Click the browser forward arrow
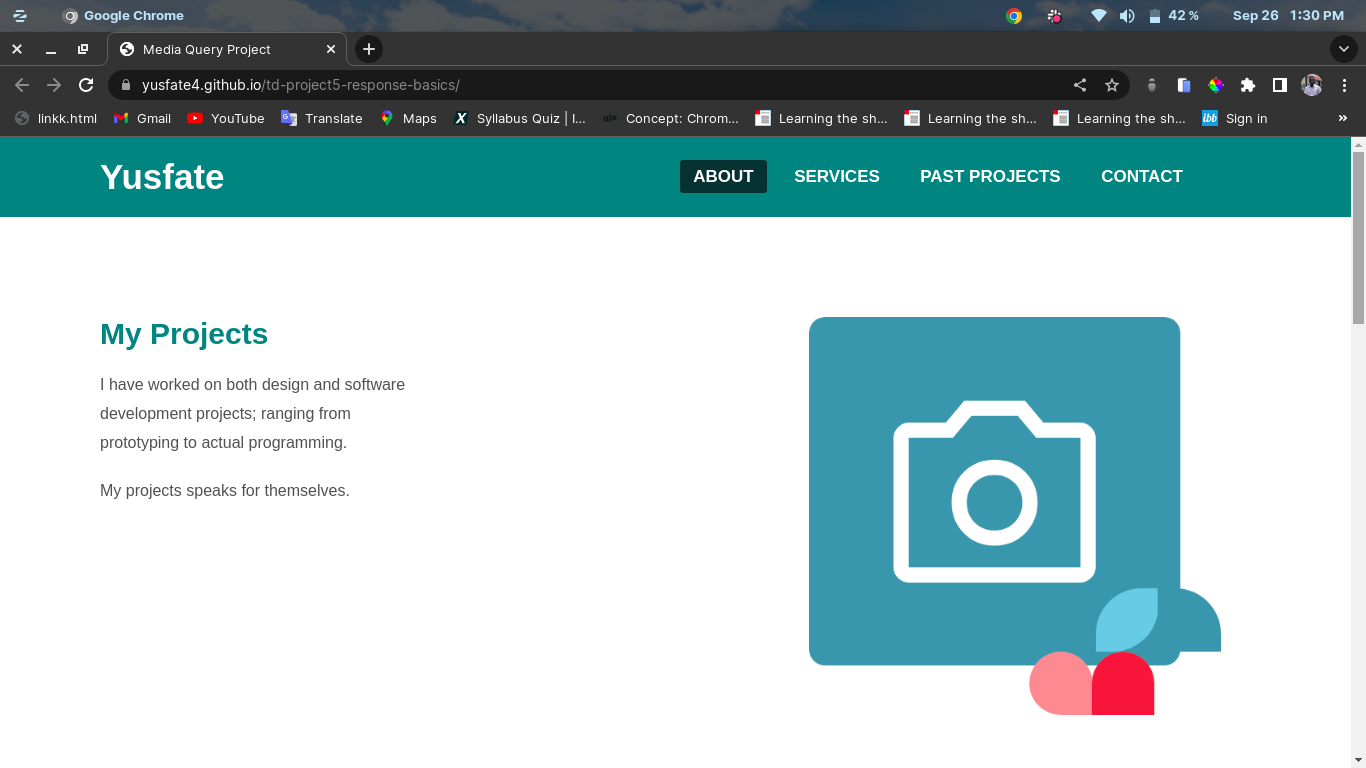1366x768 pixels. coord(54,85)
